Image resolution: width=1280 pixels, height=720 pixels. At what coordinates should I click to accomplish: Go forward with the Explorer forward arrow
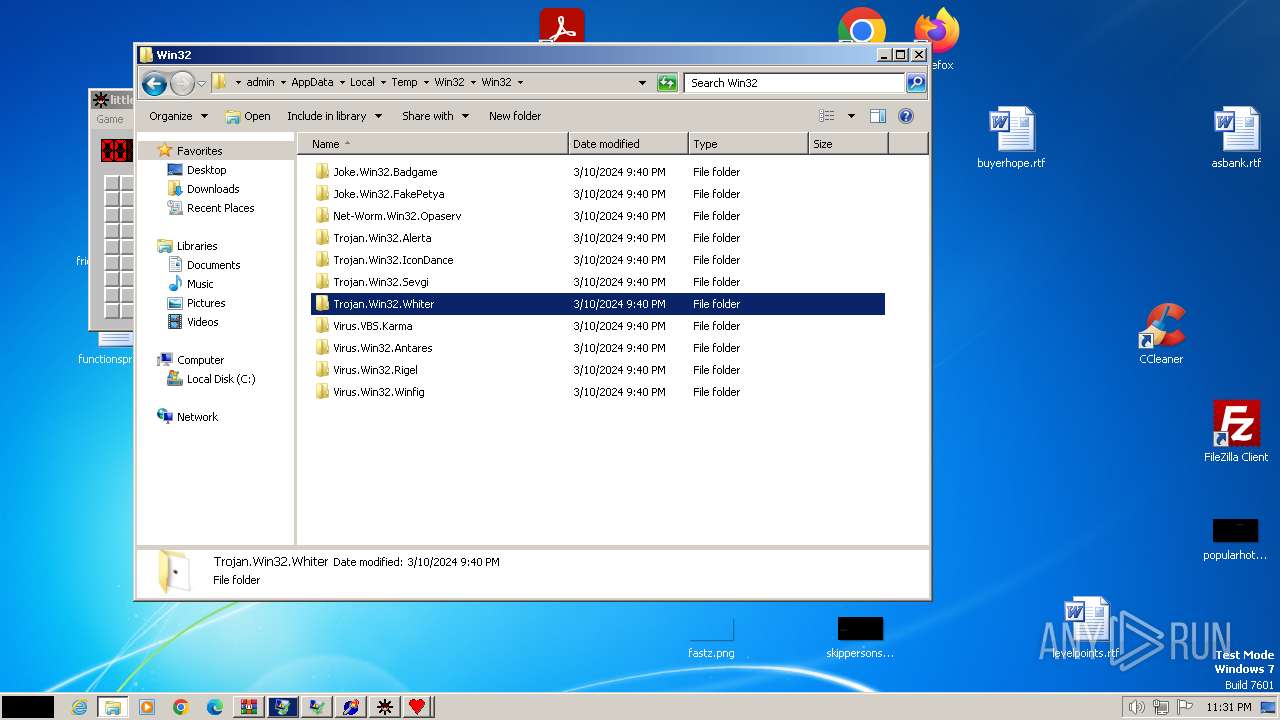pos(182,83)
